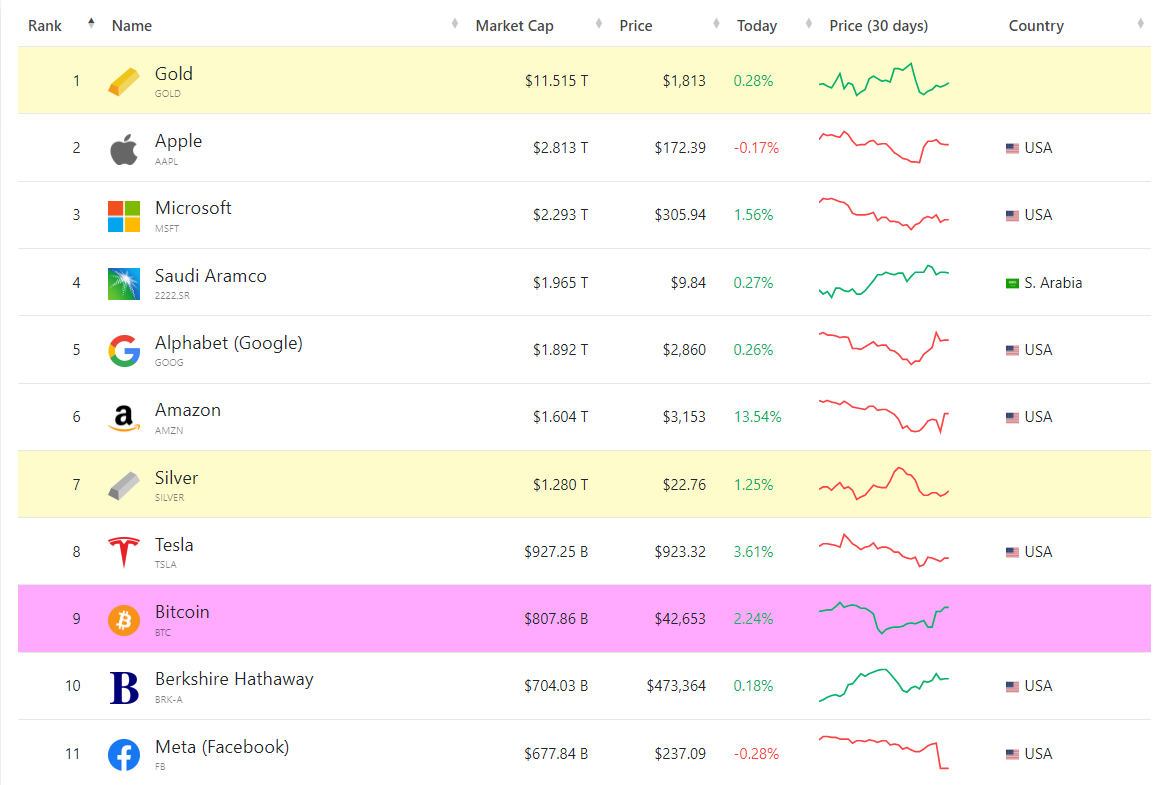Click Bitcoin 30-day price chart
The width and height of the screenshot is (1166, 785).
[883, 618]
